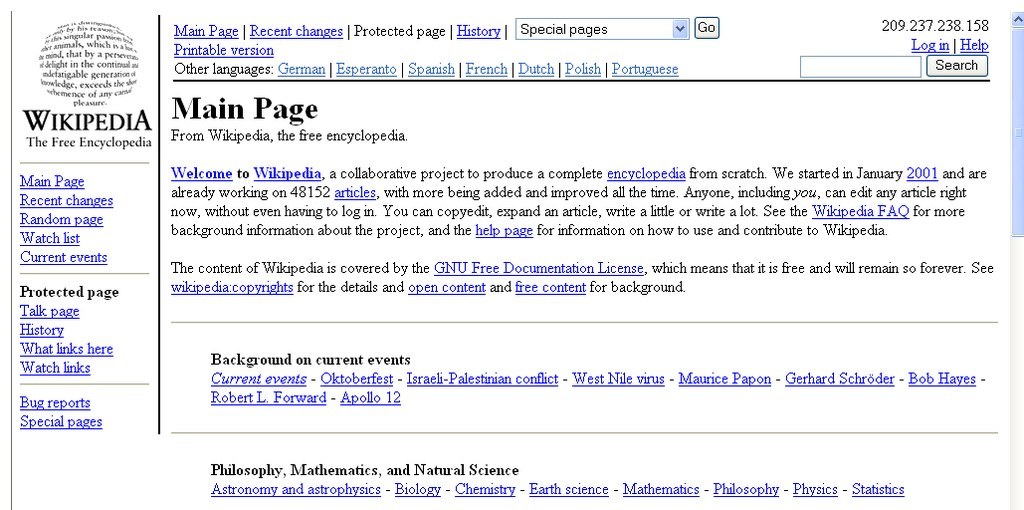The image size is (1024, 510).
Task: Click the Wikipedia logo image
Action: (88, 85)
